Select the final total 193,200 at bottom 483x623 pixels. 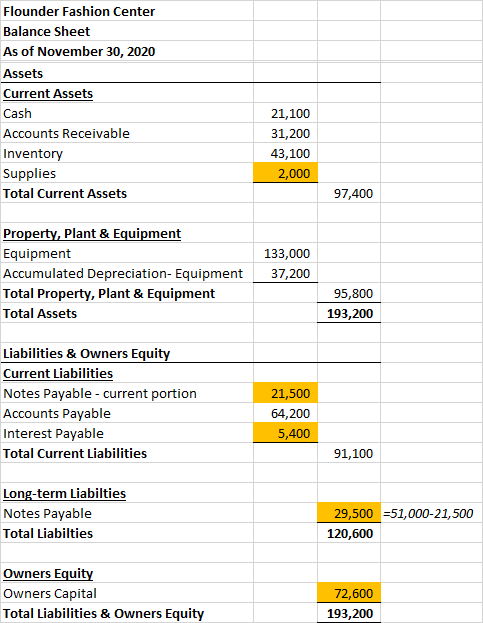[x=349, y=613]
